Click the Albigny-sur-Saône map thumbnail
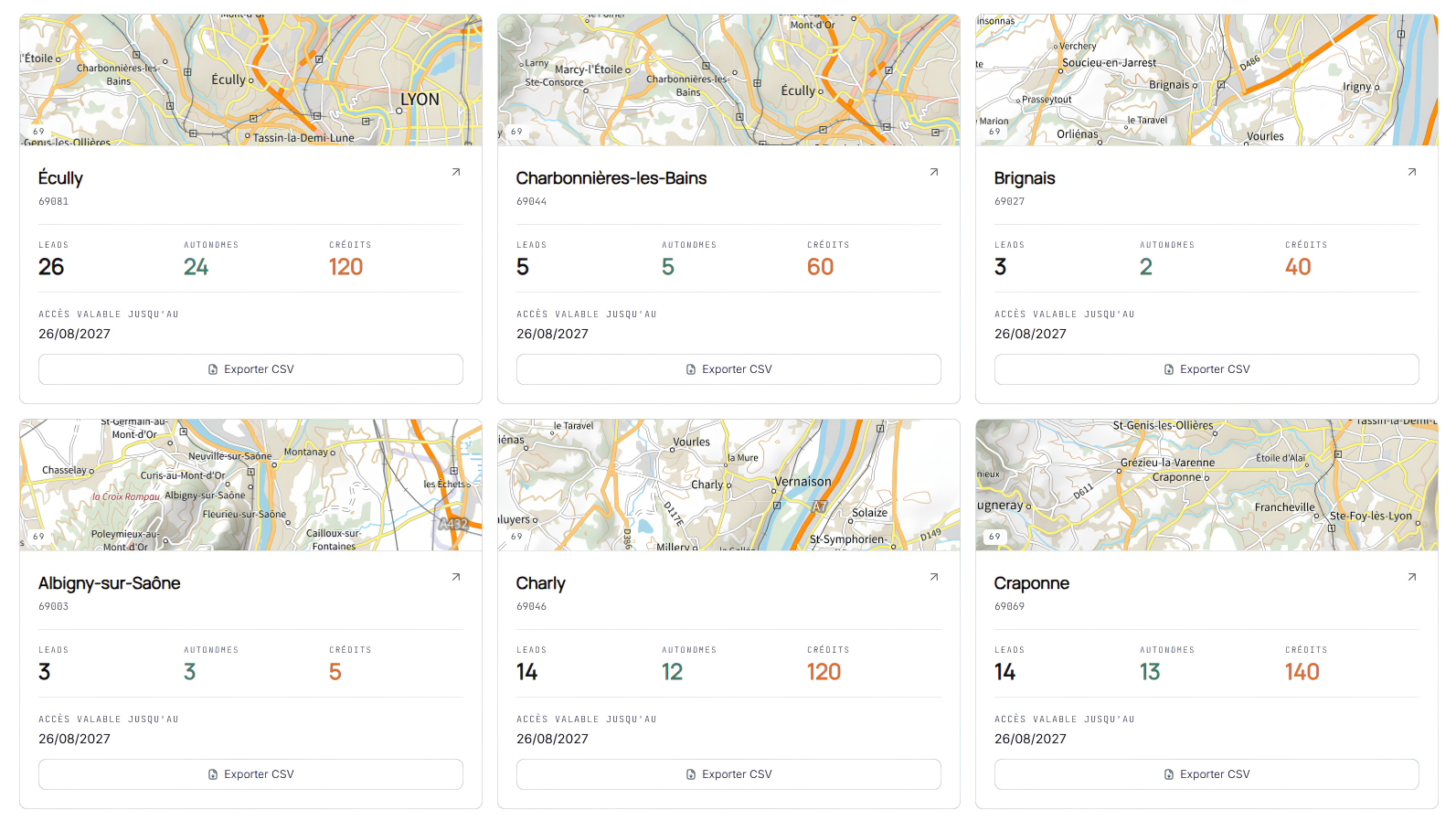The height and width of the screenshot is (821, 1456). tap(250, 485)
